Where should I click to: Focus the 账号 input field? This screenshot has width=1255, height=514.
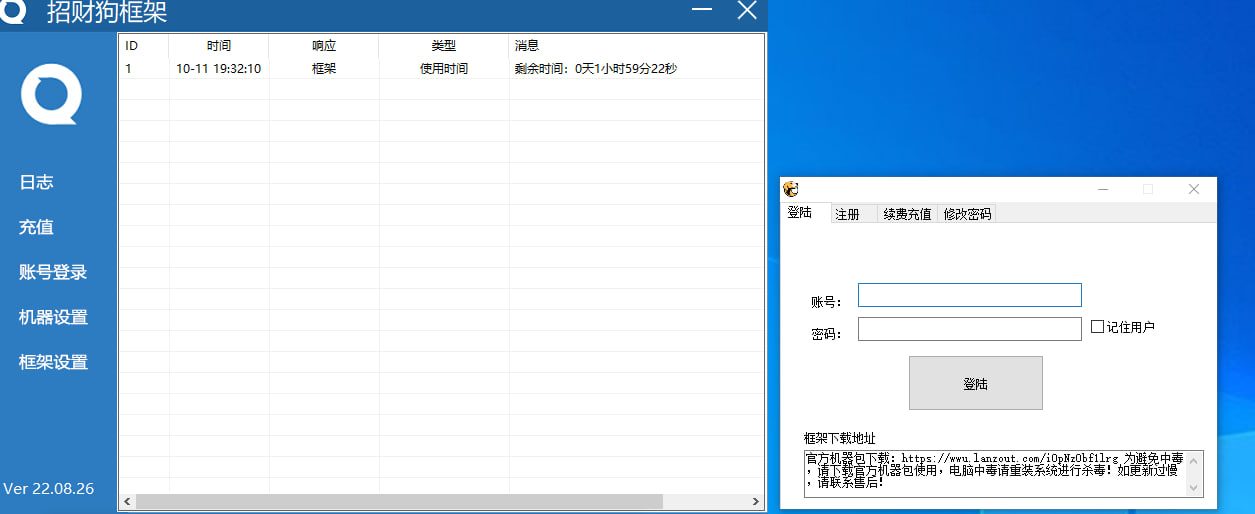point(969,295)
